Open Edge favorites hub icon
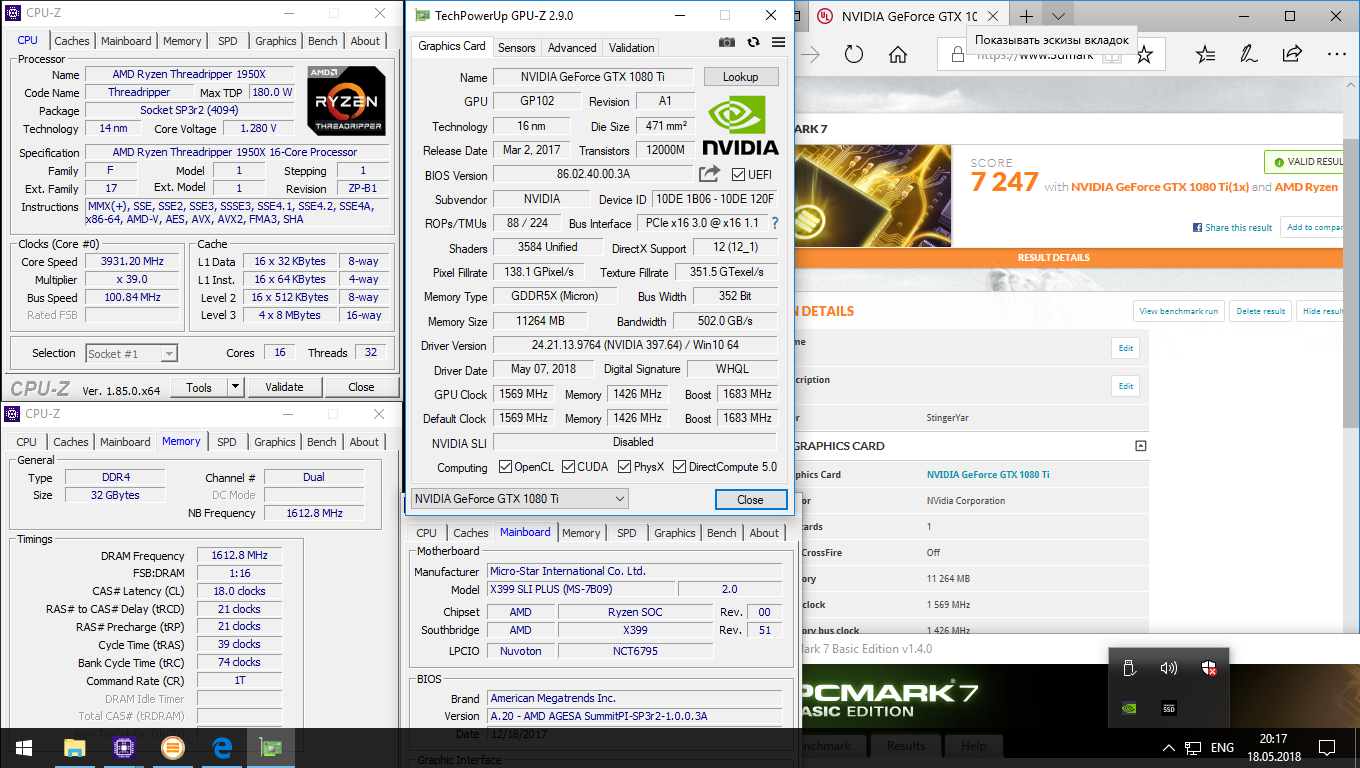Viewport: 1360px width, 768px height. pos(1206,55)
